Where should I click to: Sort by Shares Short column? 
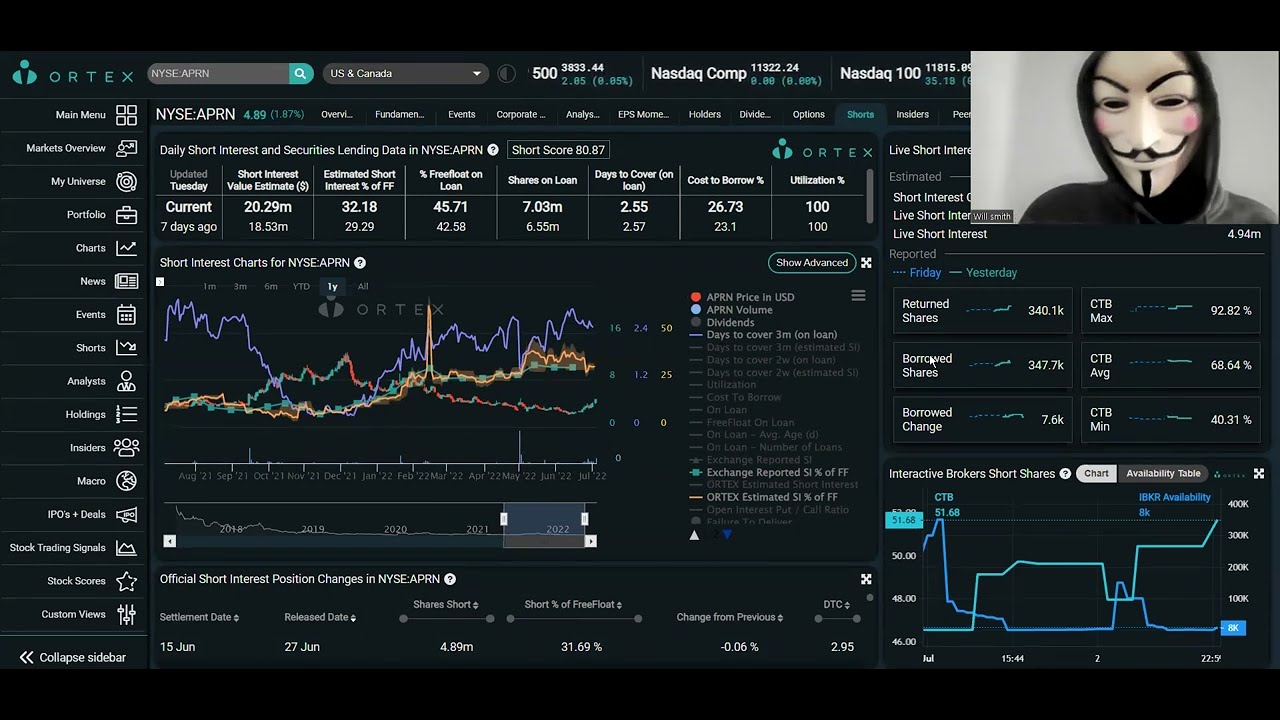(446, 605)
